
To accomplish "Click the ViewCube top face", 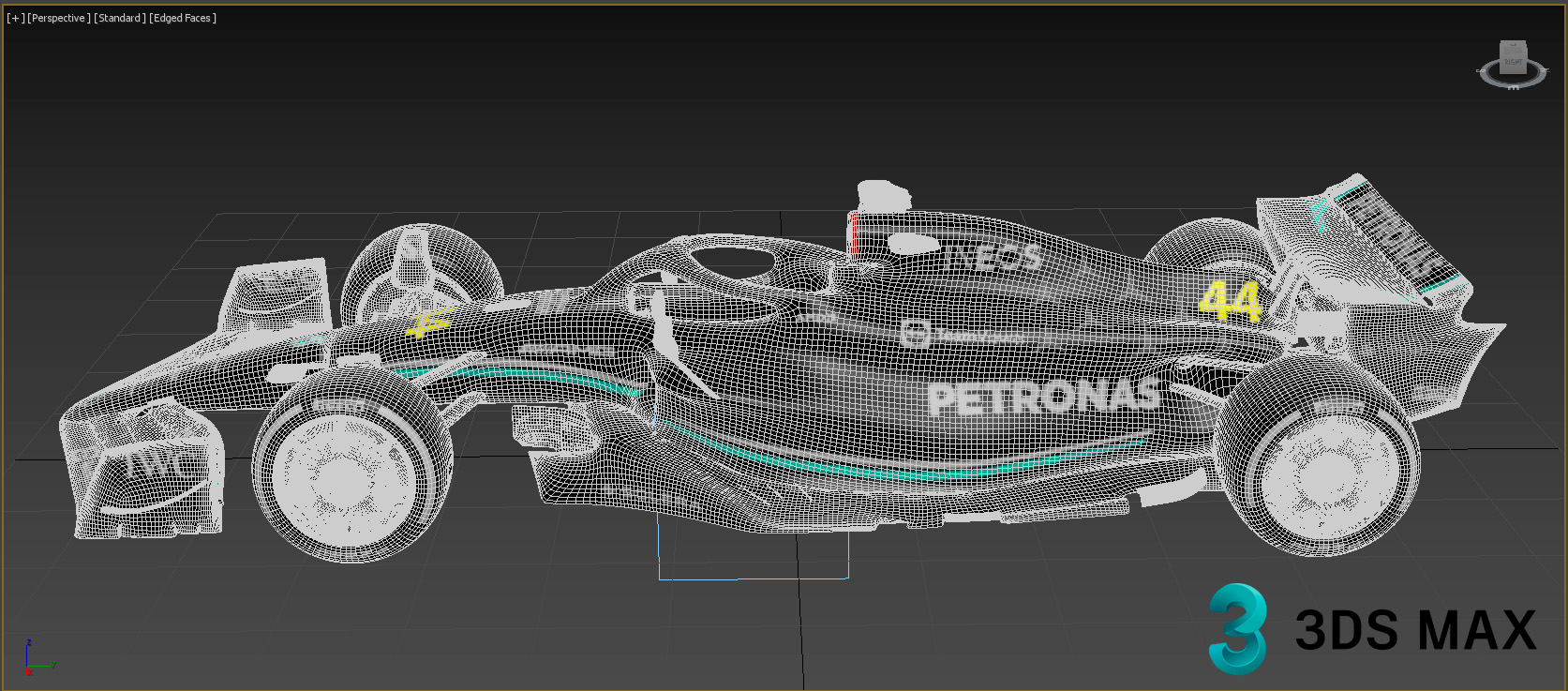I will (1513, 46).
